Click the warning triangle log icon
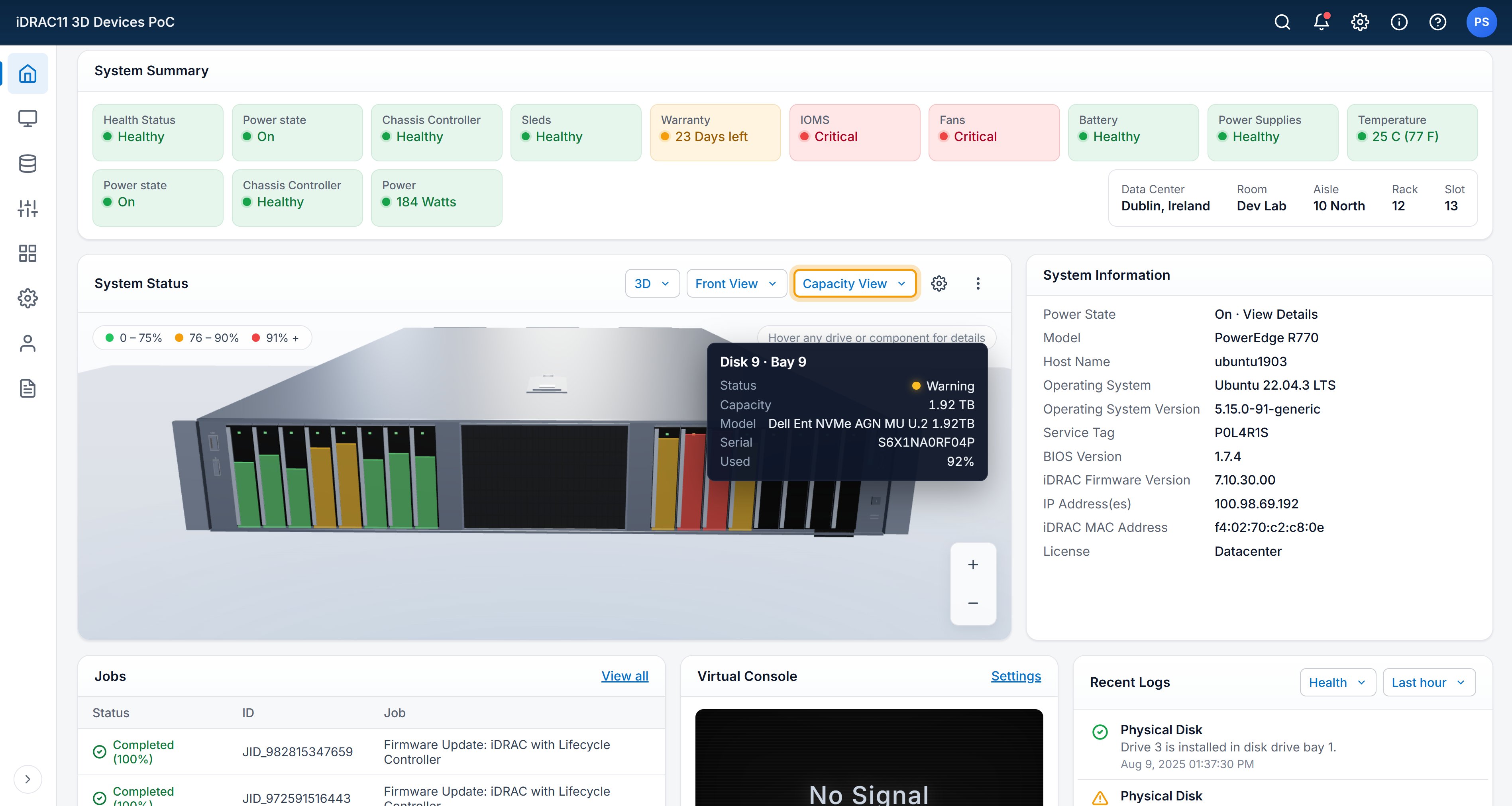This screenshot has width=1512, height=806. coord(1100,798)
